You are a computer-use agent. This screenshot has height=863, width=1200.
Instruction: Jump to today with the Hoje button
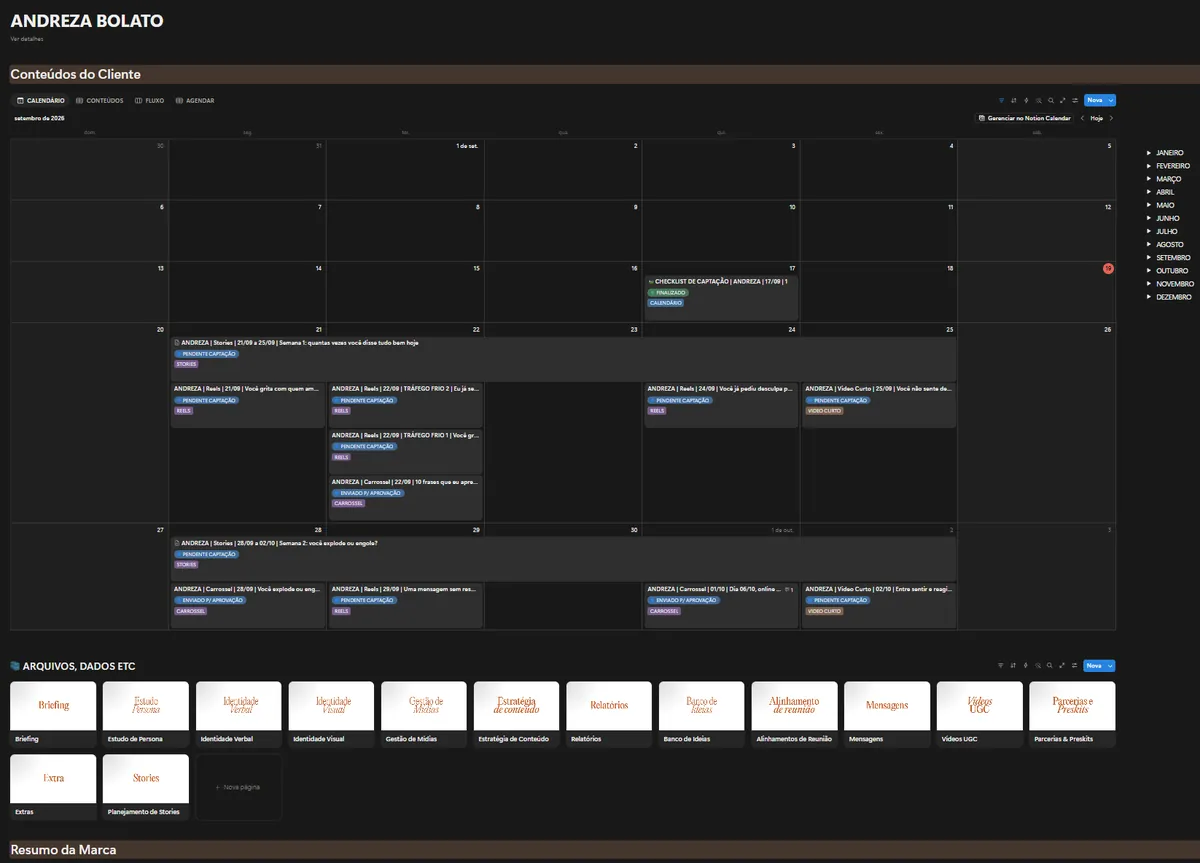tap(1097, 118)
